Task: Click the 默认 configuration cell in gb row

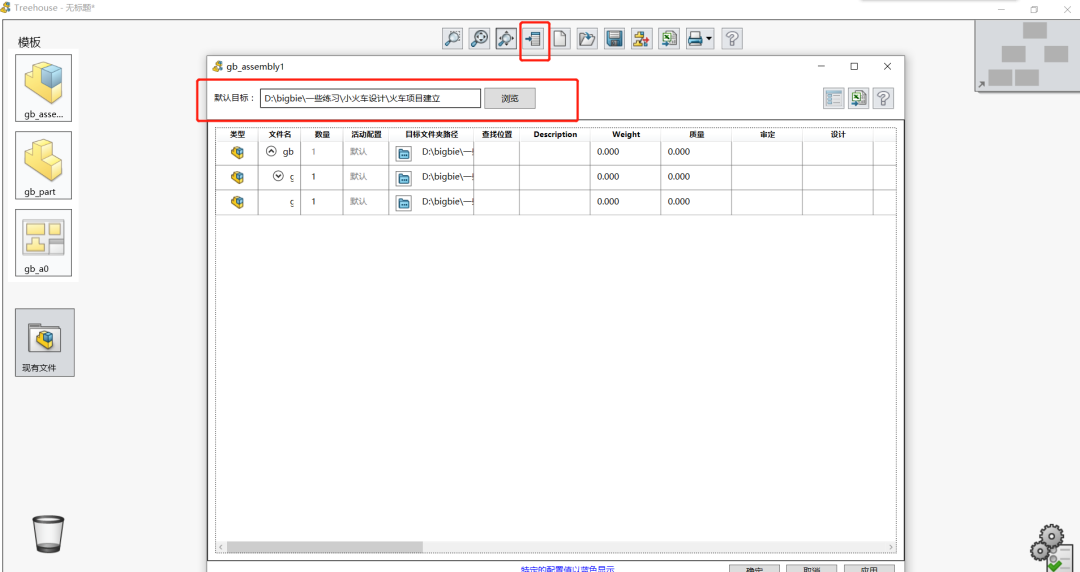Action: [366, 152]
